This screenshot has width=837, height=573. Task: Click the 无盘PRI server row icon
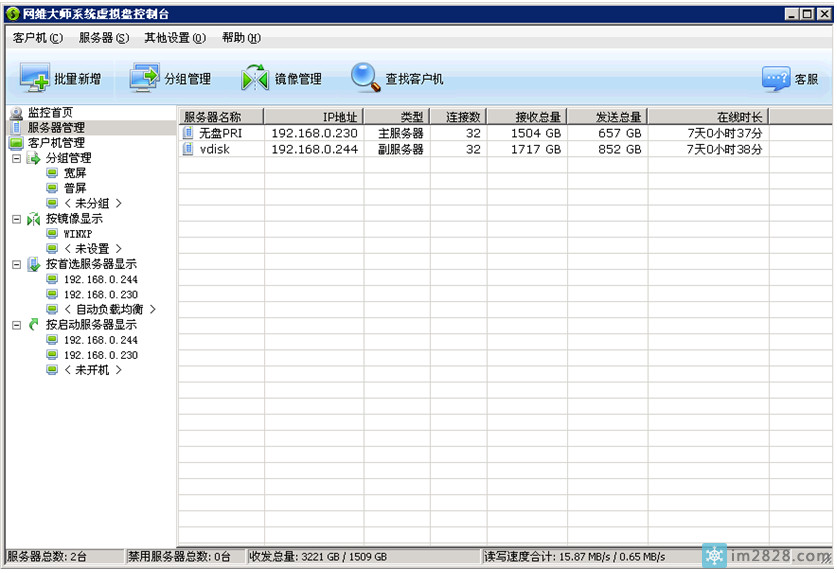pos(188,133)
